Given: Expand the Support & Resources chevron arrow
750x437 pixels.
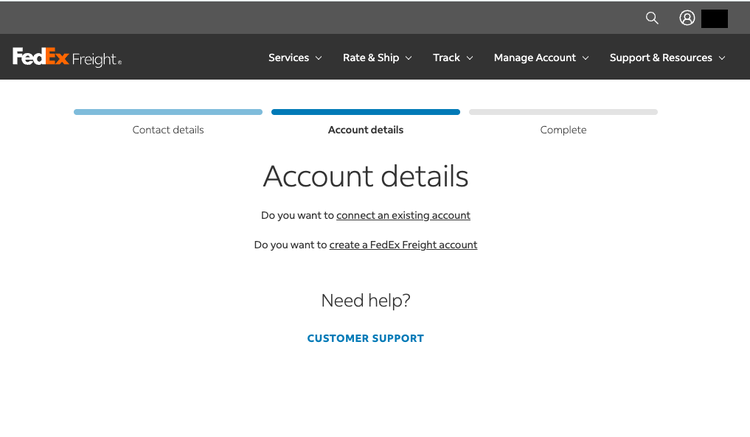Looking at the screenshot, I should point(722,58).
